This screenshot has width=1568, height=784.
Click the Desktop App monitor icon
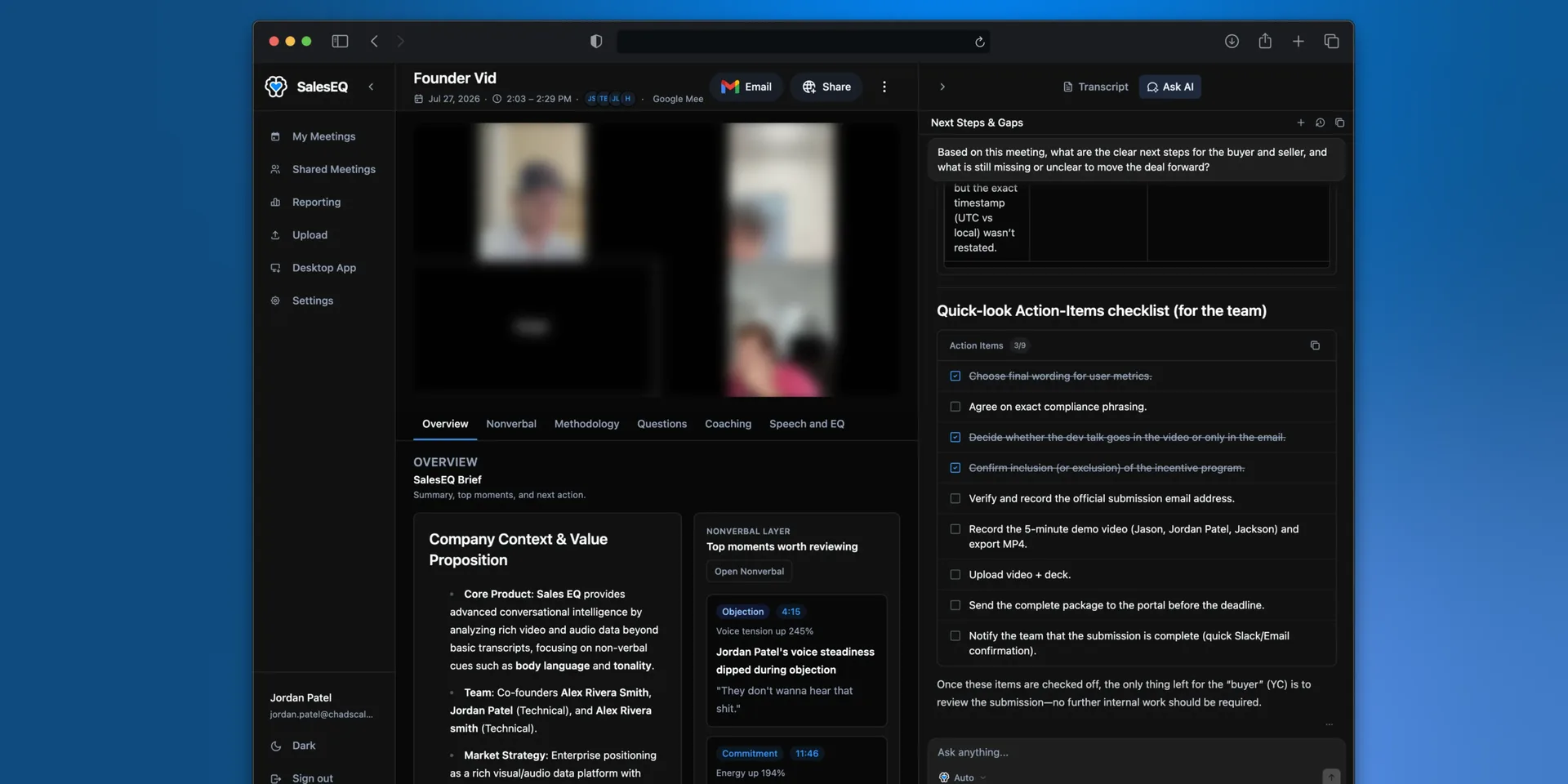pyautogui.click(x=275, y=268)
